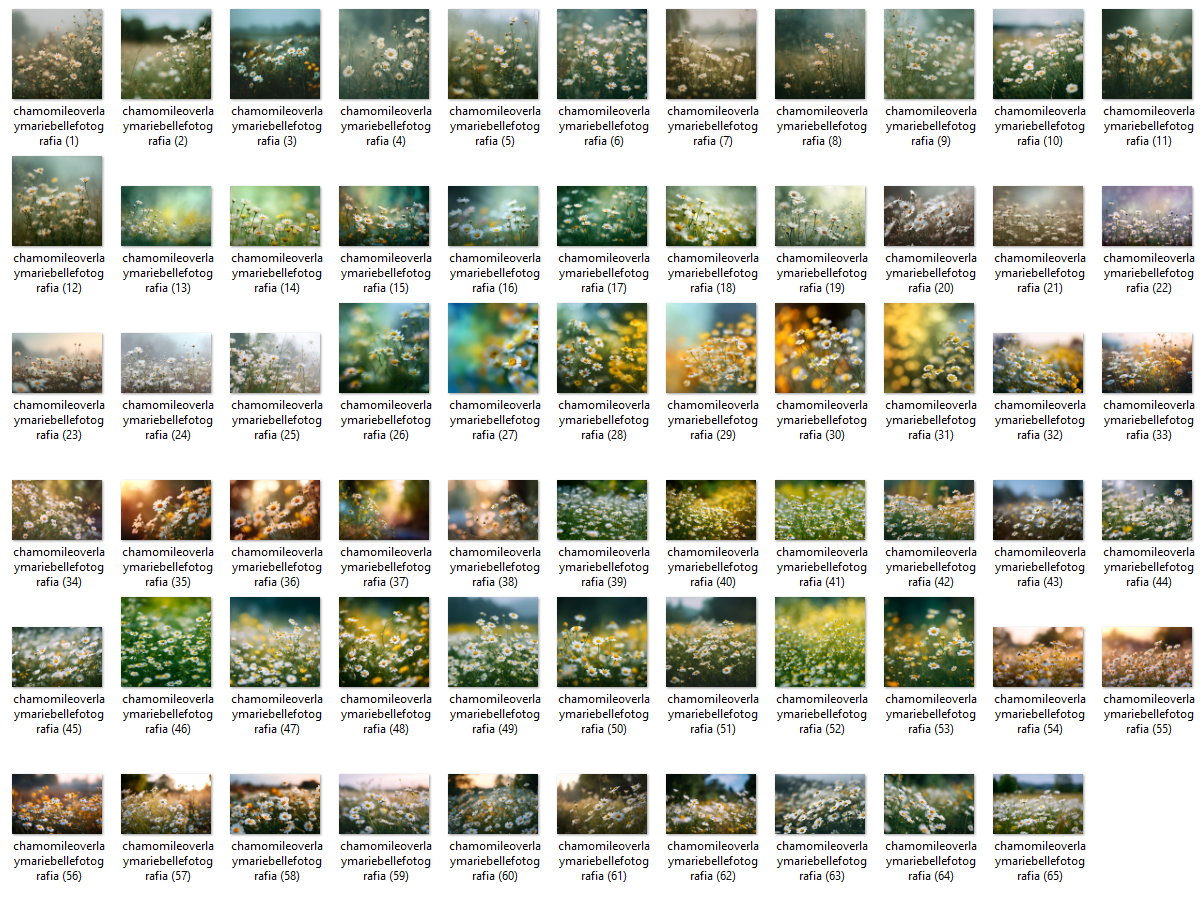The width and height of the screenshot is (1203, 903).
Task: Click the square green thumbnail (46)
Action: point(166,642)
